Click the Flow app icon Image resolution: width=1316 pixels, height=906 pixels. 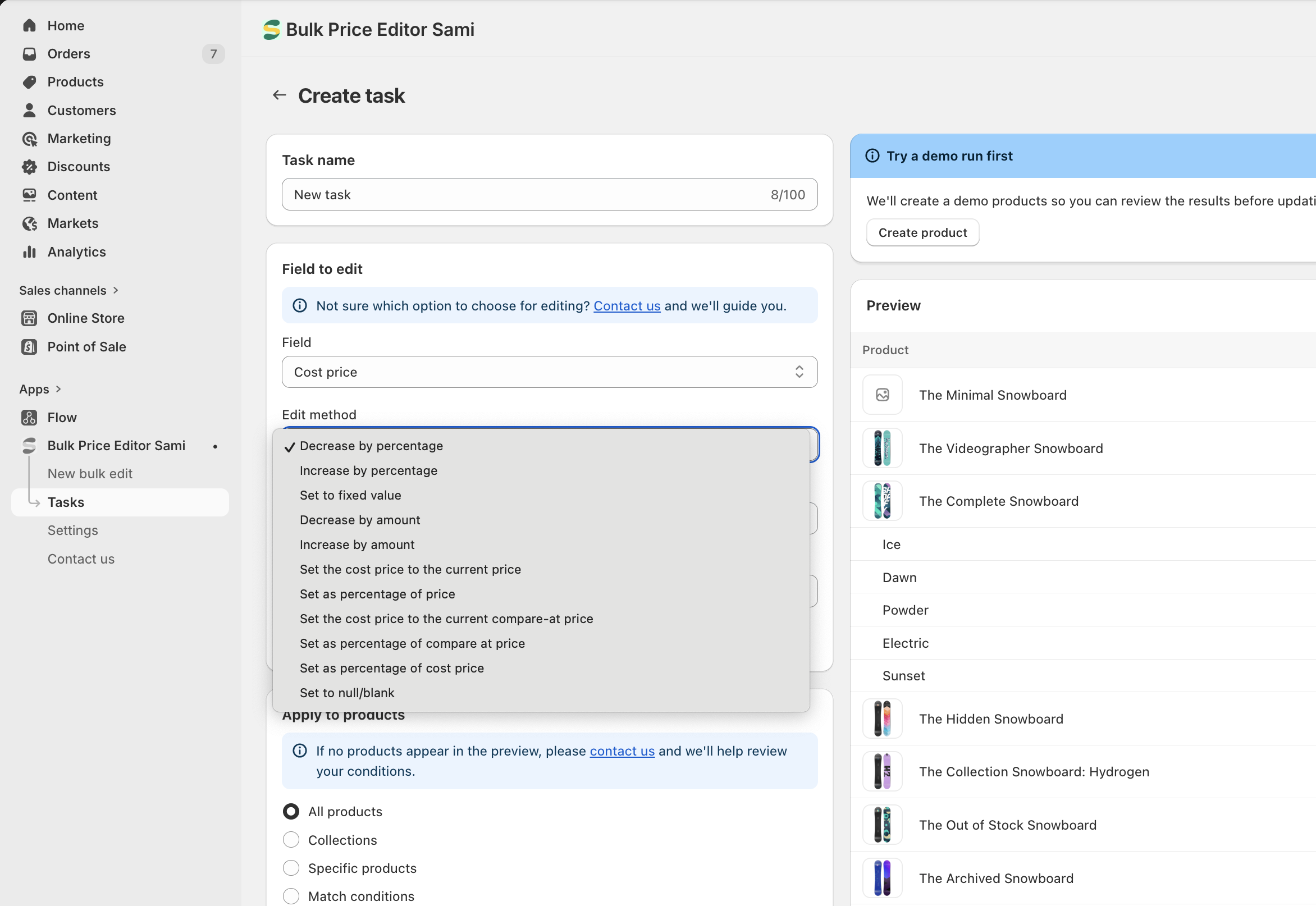pyautogui.click(x=30, y=417)
